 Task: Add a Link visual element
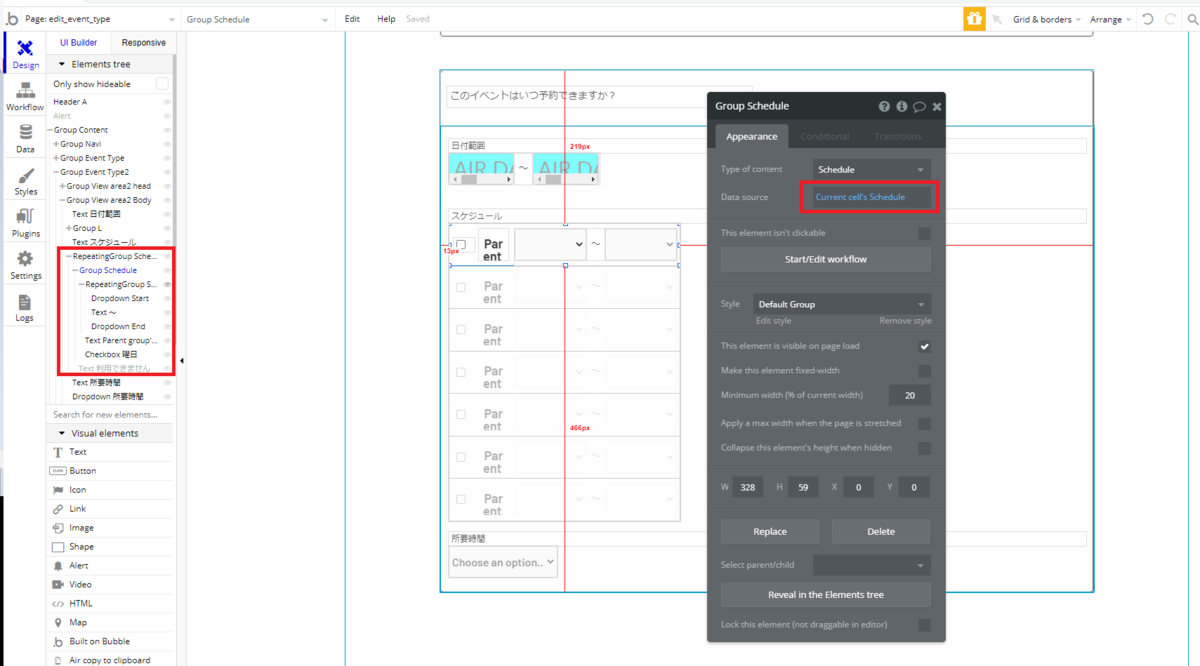pyautogui.click(x=110, y=509)
